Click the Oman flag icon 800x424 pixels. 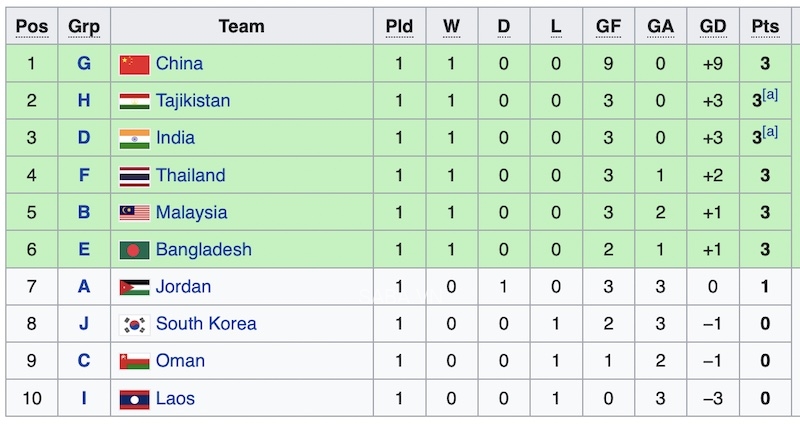click(134, 361)
